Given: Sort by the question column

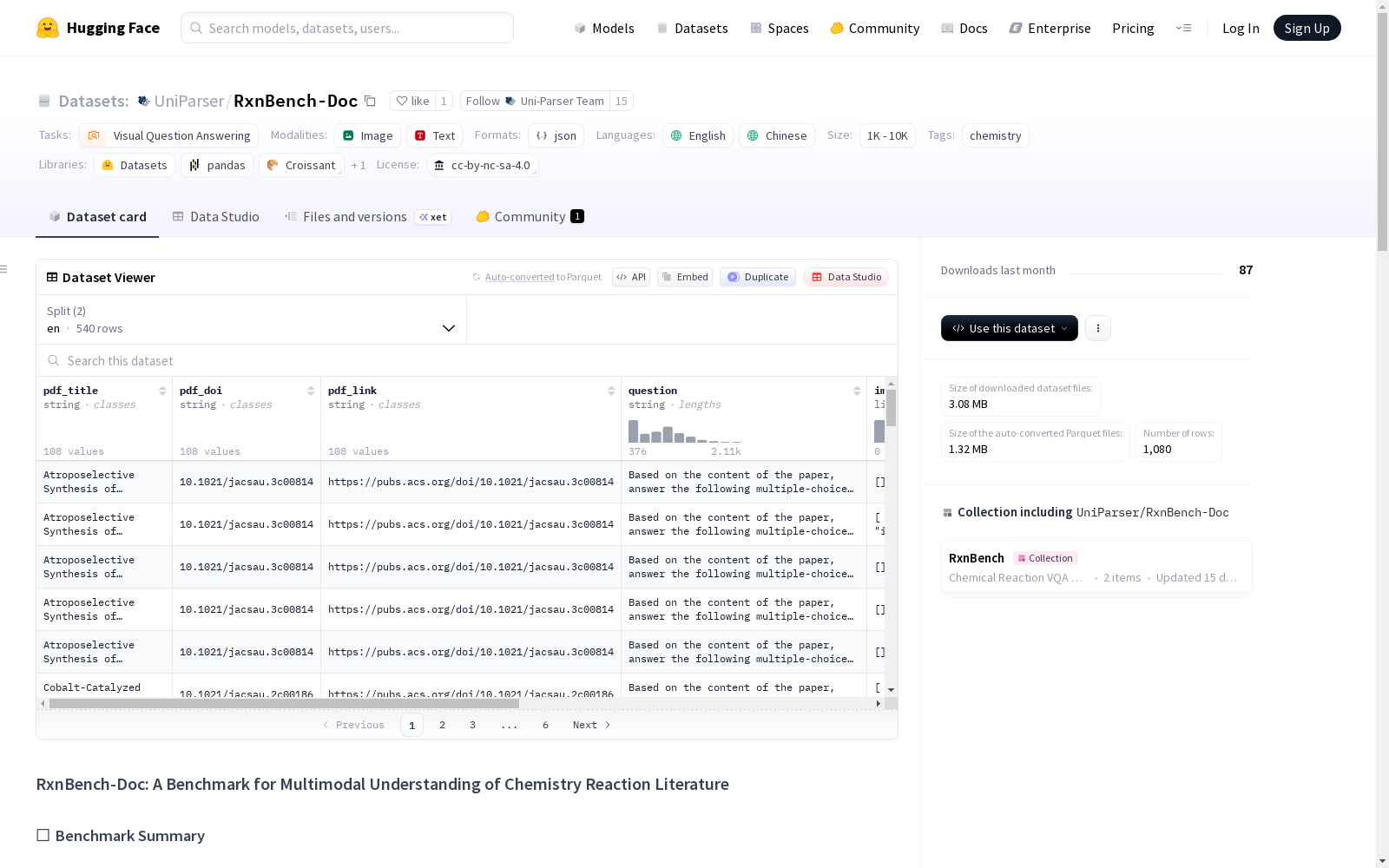Looking at the screenshot, I should point(857,391).
